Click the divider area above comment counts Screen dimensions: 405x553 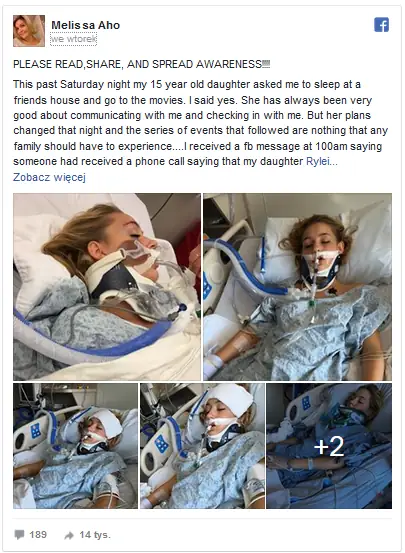coord(202,519)
